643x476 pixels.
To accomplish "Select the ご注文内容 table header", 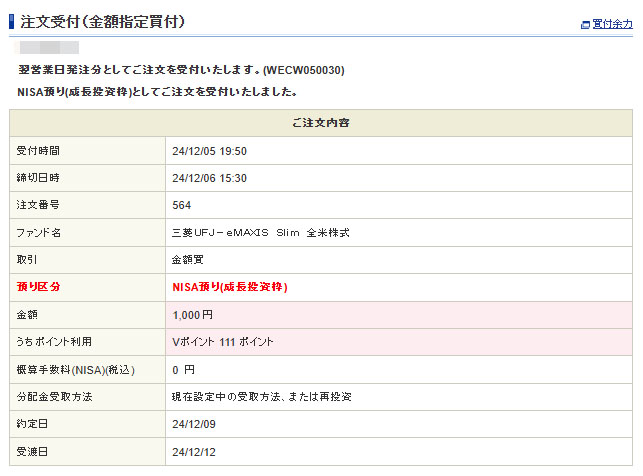I will click(x=320, y=123).
